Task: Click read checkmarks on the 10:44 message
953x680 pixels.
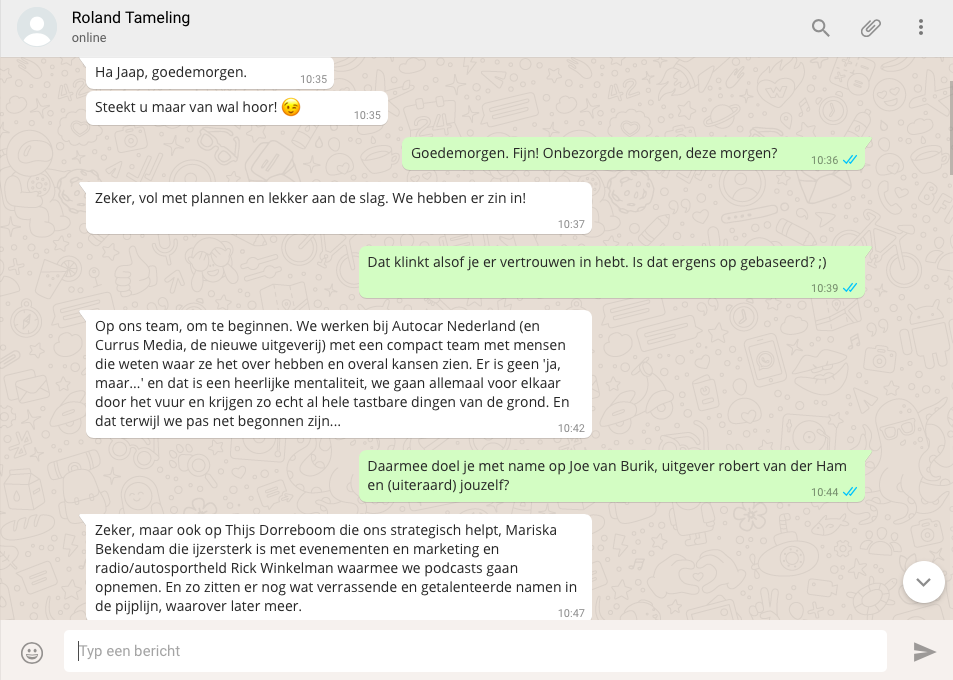Action: point(850,492)
